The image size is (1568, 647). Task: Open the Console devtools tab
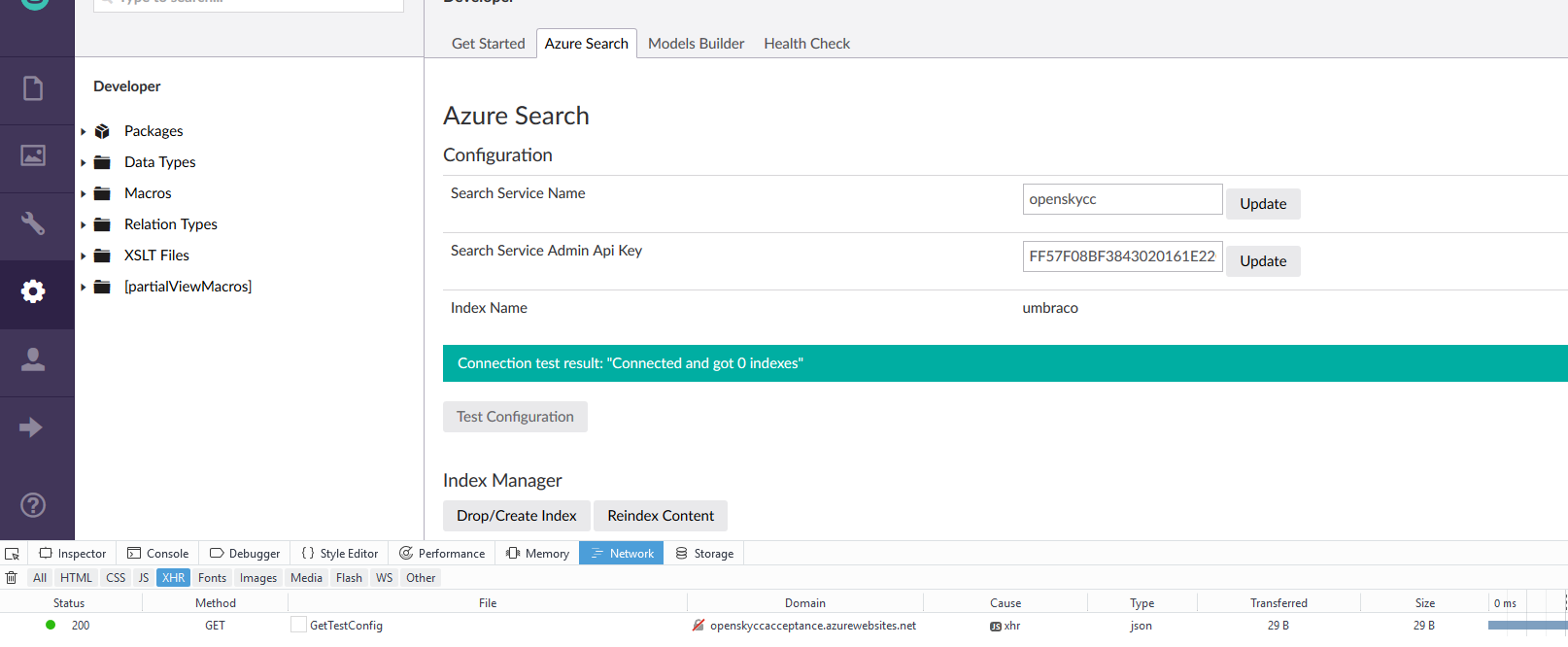158,554
